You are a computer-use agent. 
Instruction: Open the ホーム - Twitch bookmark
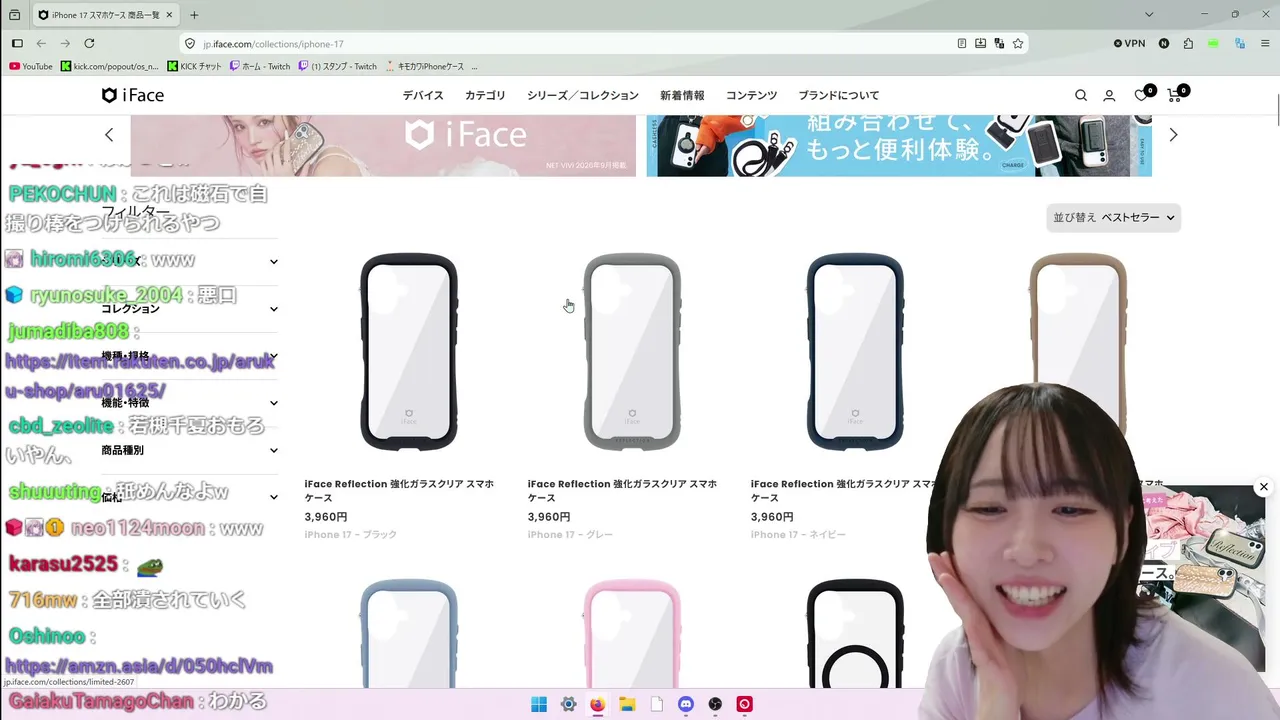point(260,67)
